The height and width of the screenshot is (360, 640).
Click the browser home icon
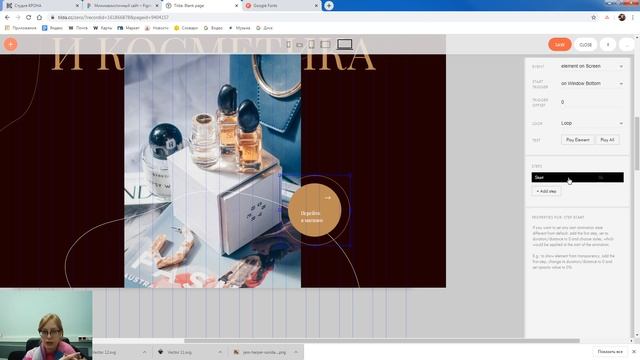pos(39,18)
